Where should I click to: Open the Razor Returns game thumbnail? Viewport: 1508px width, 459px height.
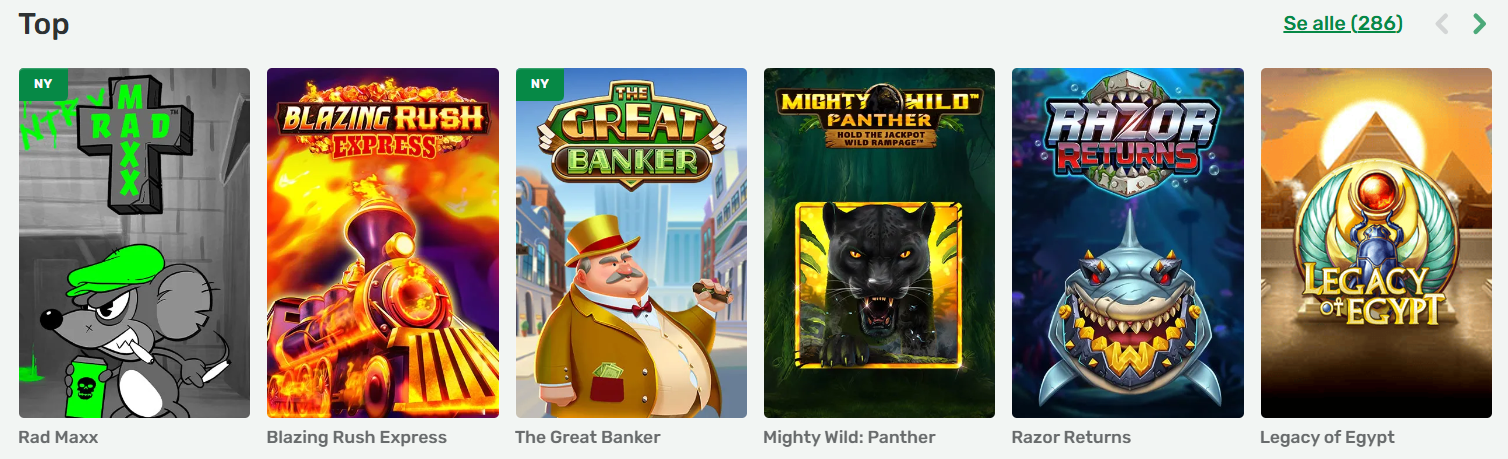[x=1128, y=243]
